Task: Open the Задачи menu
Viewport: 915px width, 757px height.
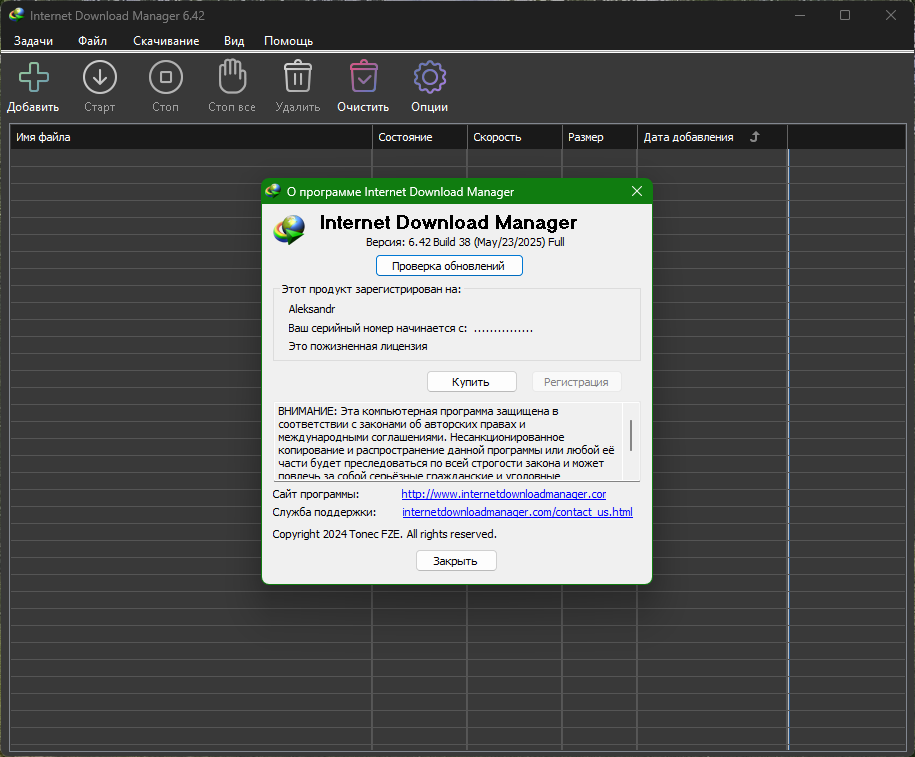Action: pos(33,41)
